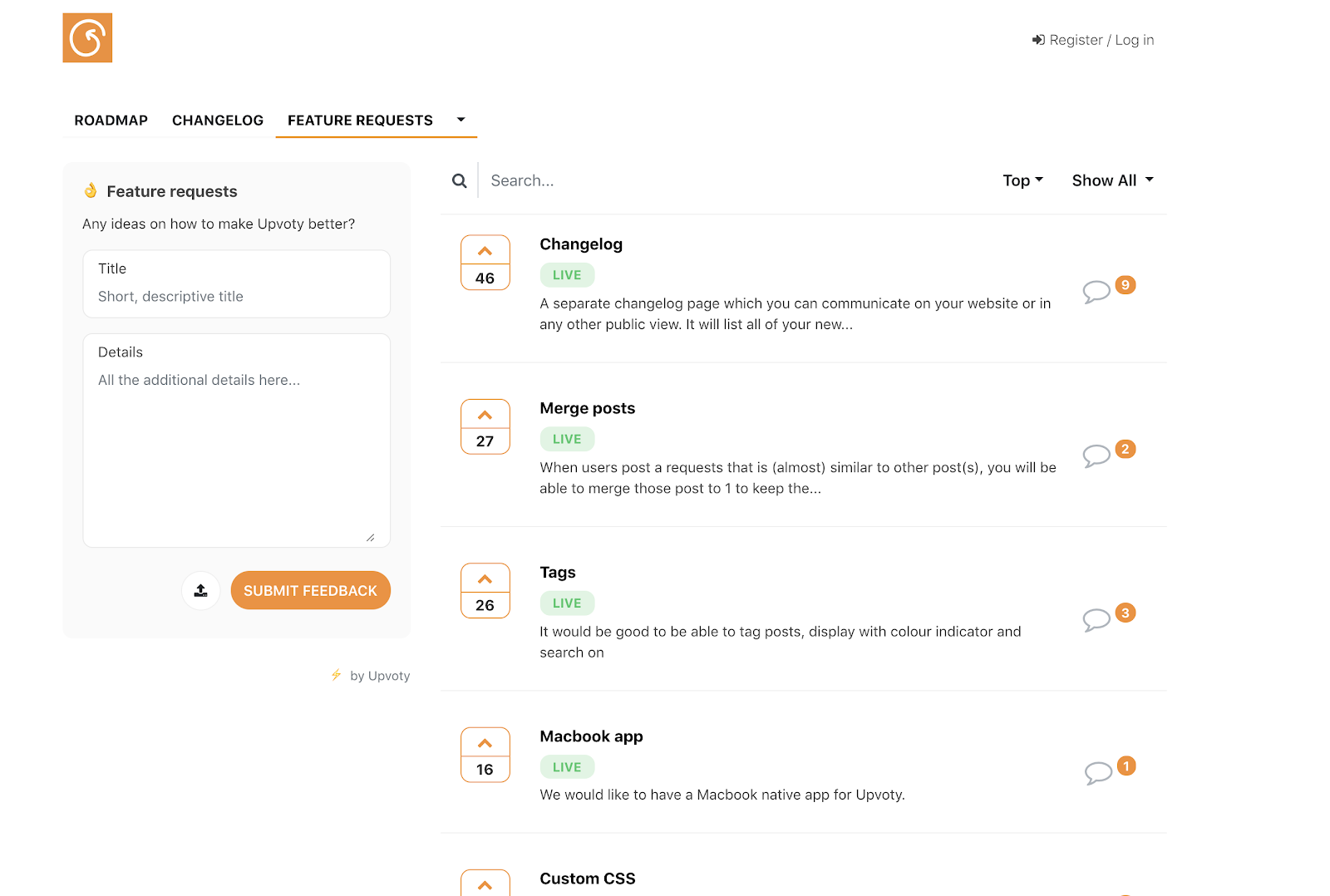1330x896 pixels.
Task: Click the 16 vote count
Action: click(x=485, y=770)
